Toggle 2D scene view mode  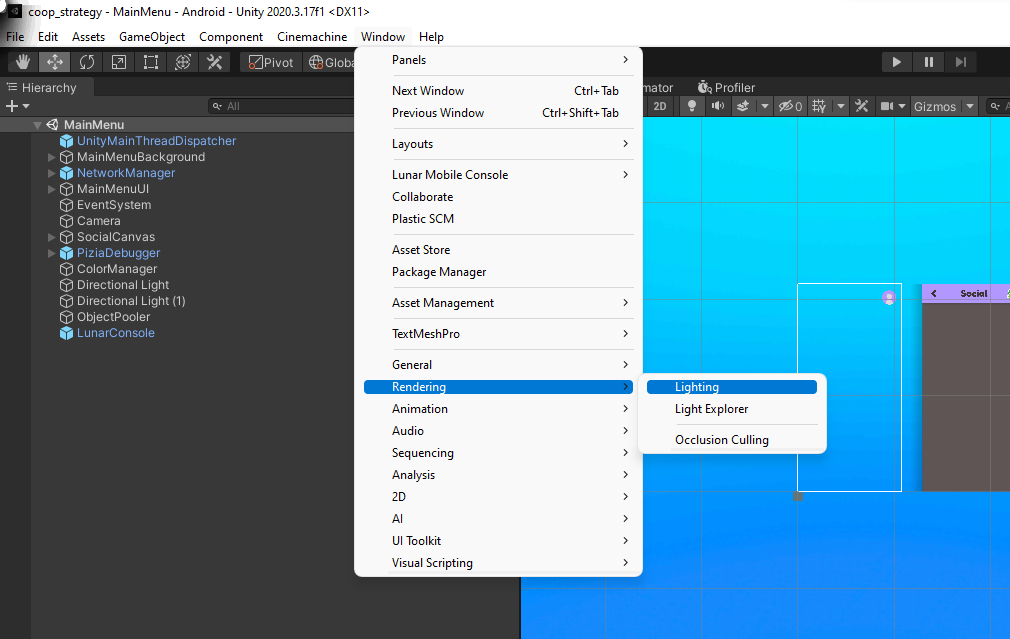pyautogui.click(x=660, y=106)
